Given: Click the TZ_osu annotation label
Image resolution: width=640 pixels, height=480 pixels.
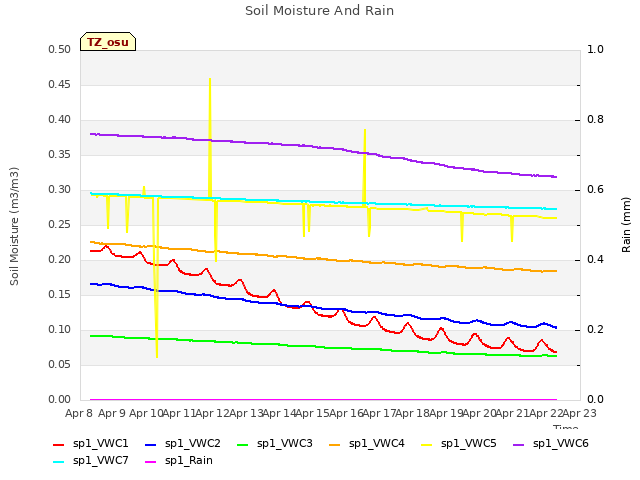Looking at the screenshot, I should pos(108,42).
